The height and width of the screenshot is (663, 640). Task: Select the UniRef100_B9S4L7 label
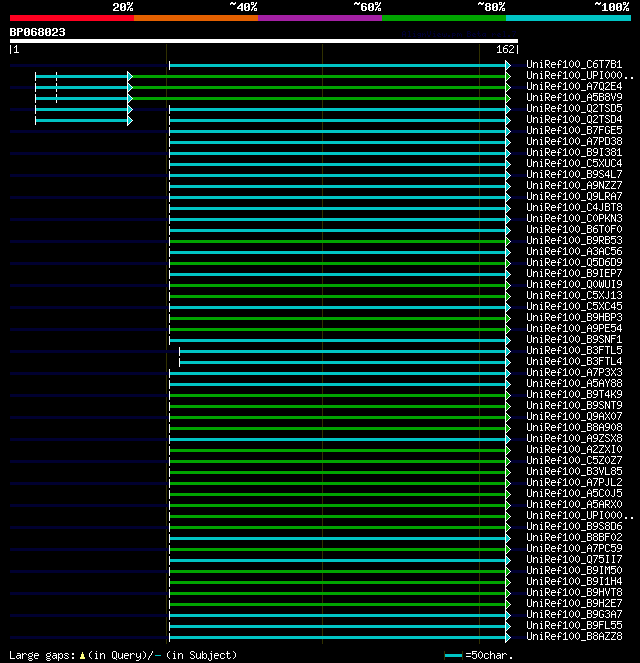574,175
